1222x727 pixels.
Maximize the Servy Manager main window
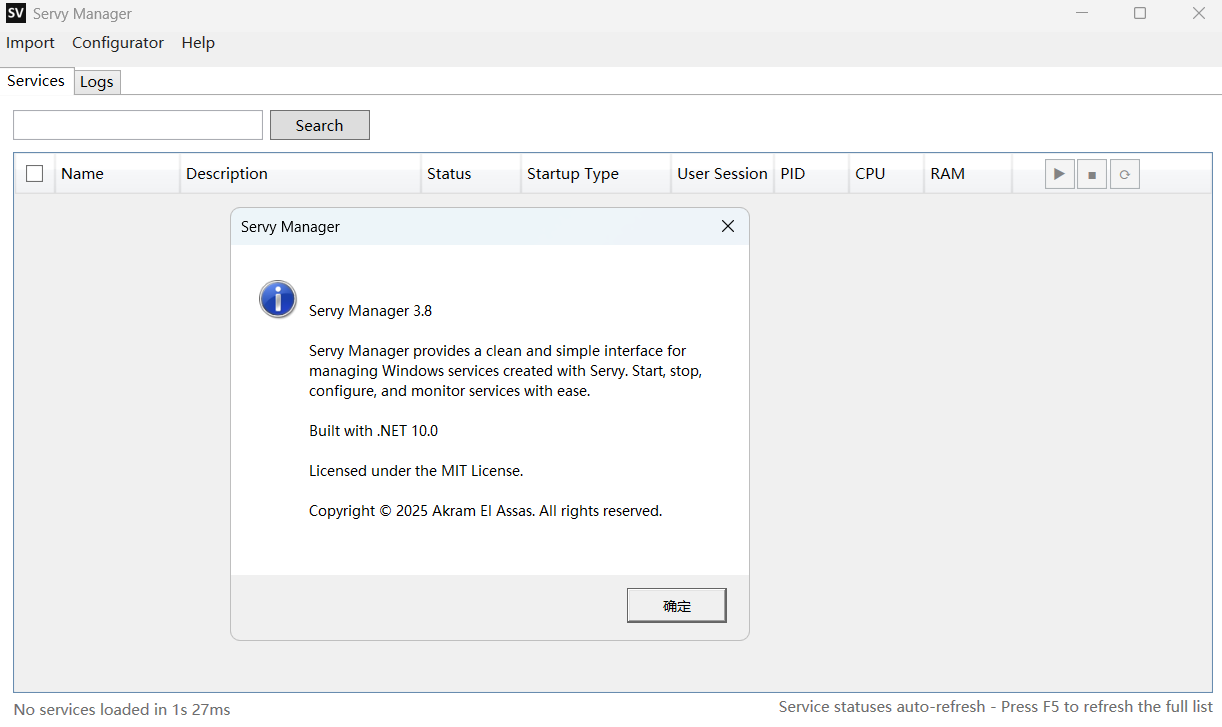point(1140,14)
